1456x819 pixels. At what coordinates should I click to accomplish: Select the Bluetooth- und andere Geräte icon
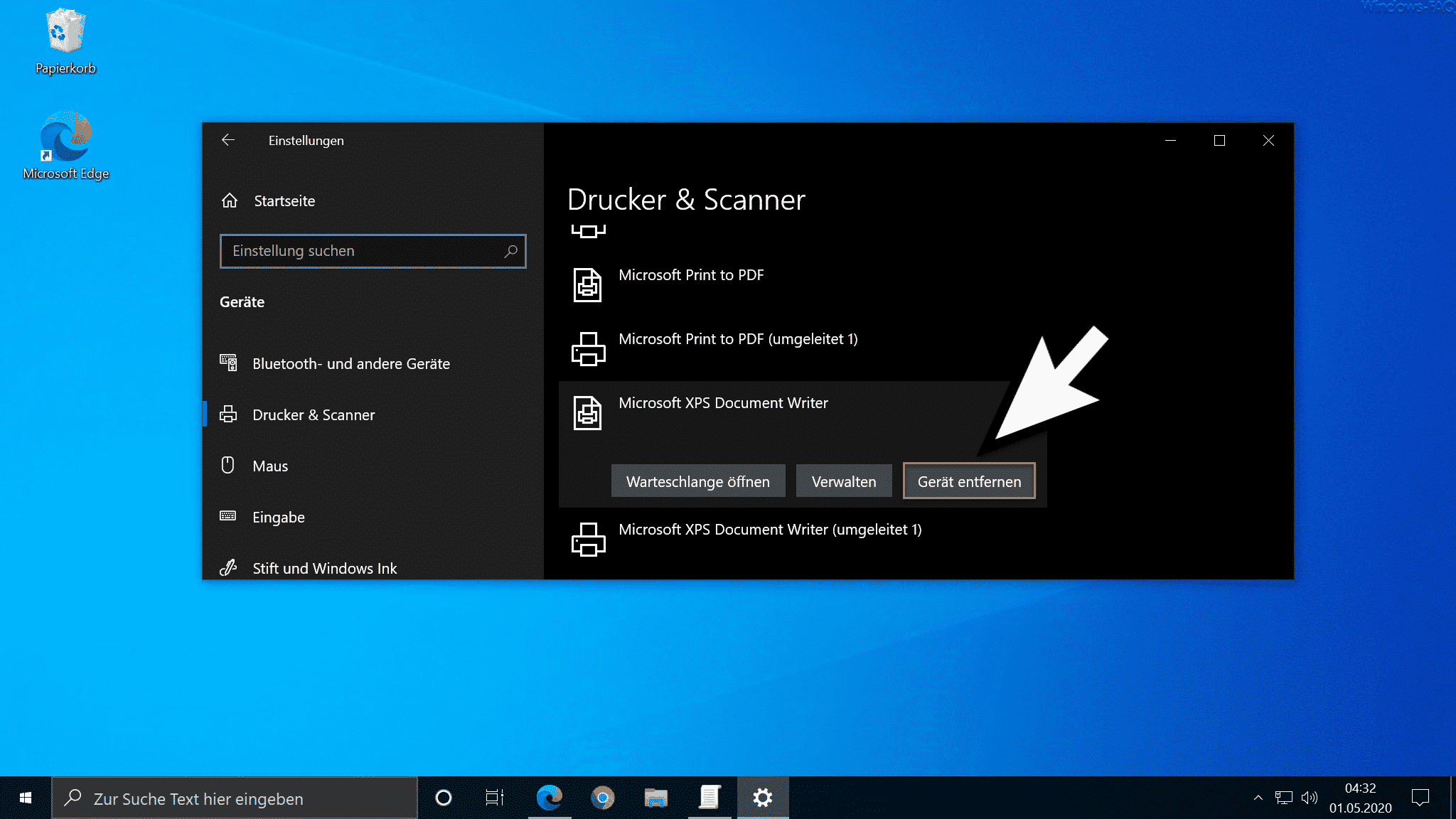click(x=228, y=363)
